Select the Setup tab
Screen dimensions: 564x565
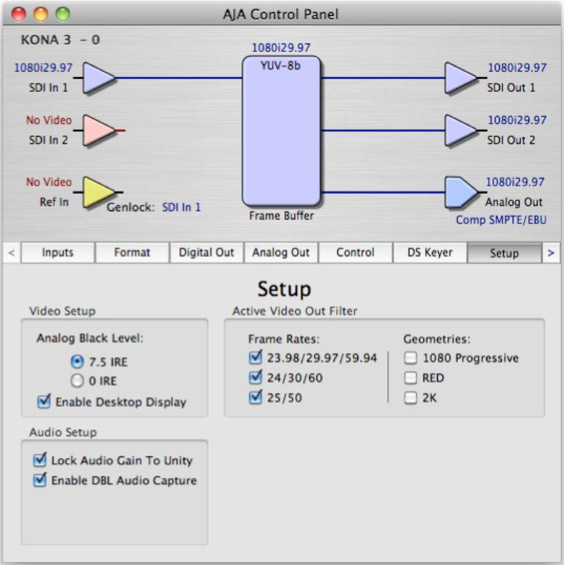point(505,253)
